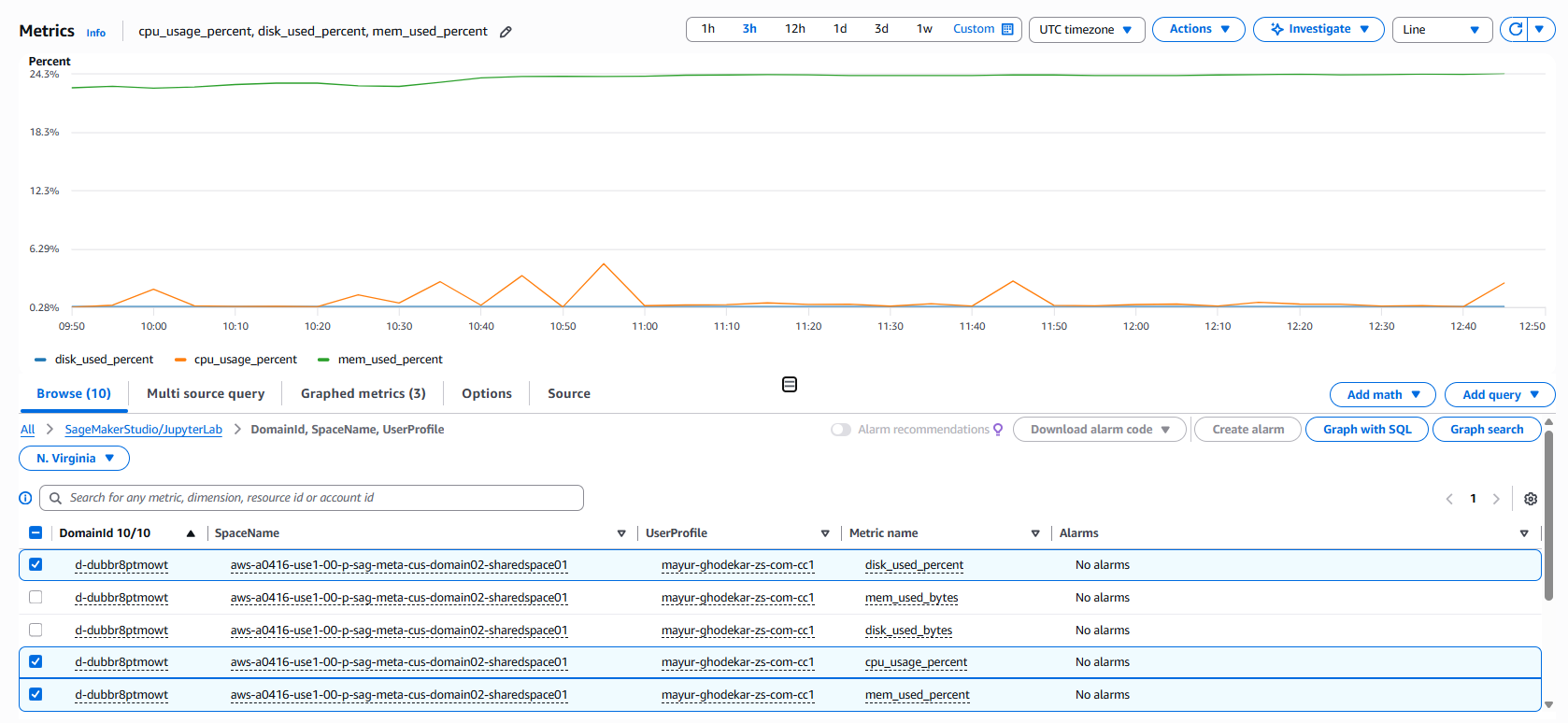Select the 12h time range

click(x=795, y=29)
